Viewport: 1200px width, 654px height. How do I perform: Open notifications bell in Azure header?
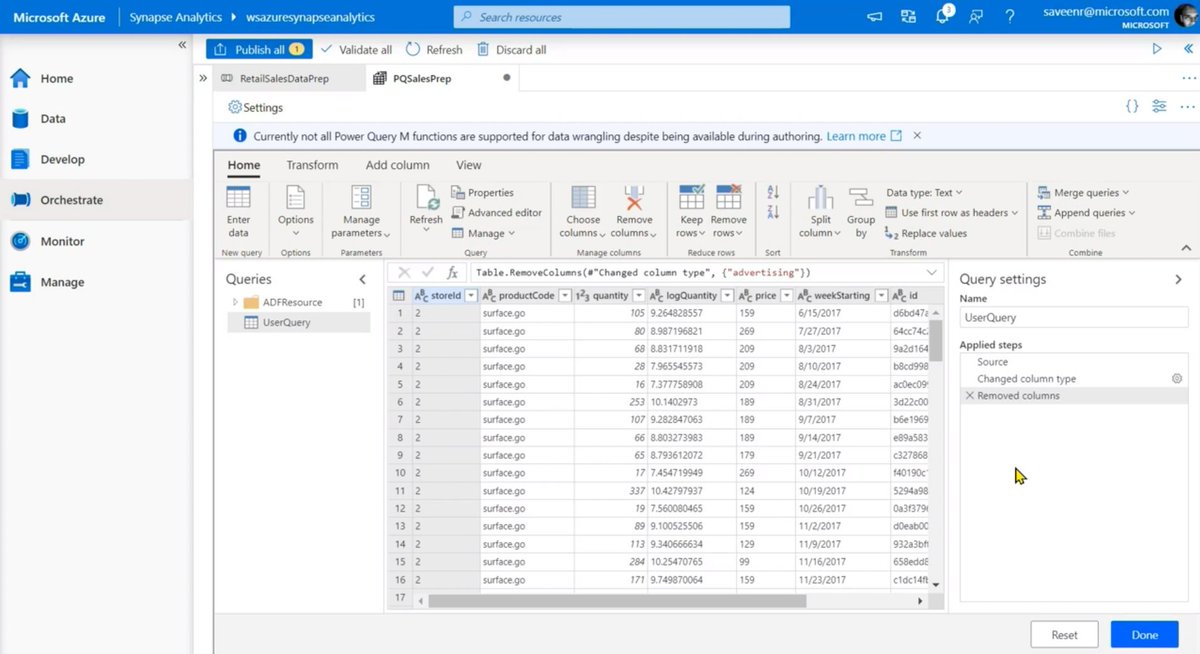940,16
